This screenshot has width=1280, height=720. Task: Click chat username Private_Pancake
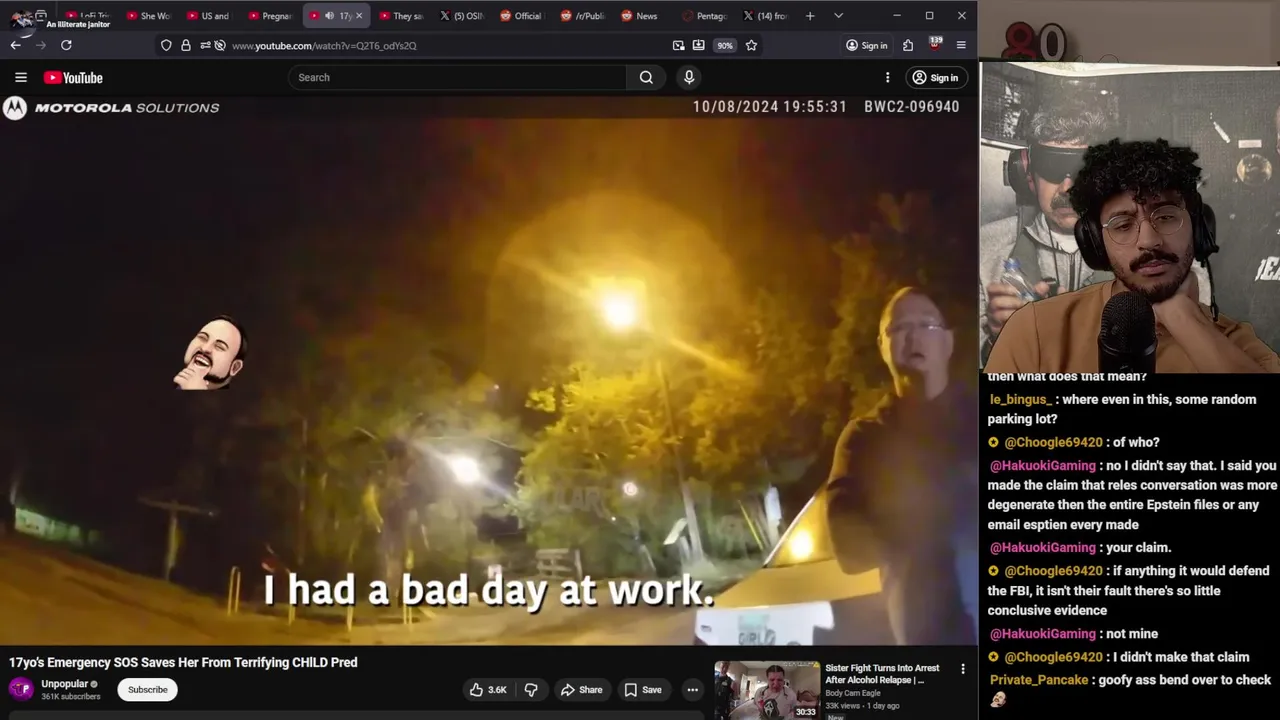(x=1039, y=680)
